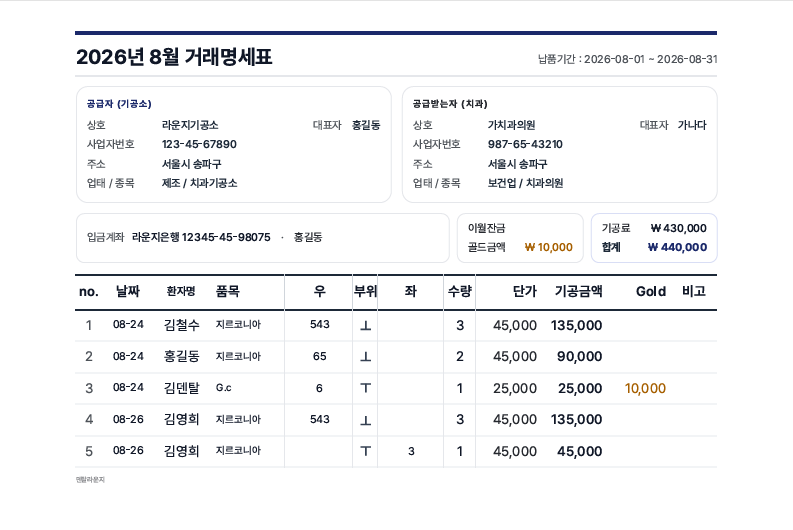Viewport: 793px width, 530px height.
Task: Click recipient business type 보건업 / 치과의원
Action: tap(525, 183)
